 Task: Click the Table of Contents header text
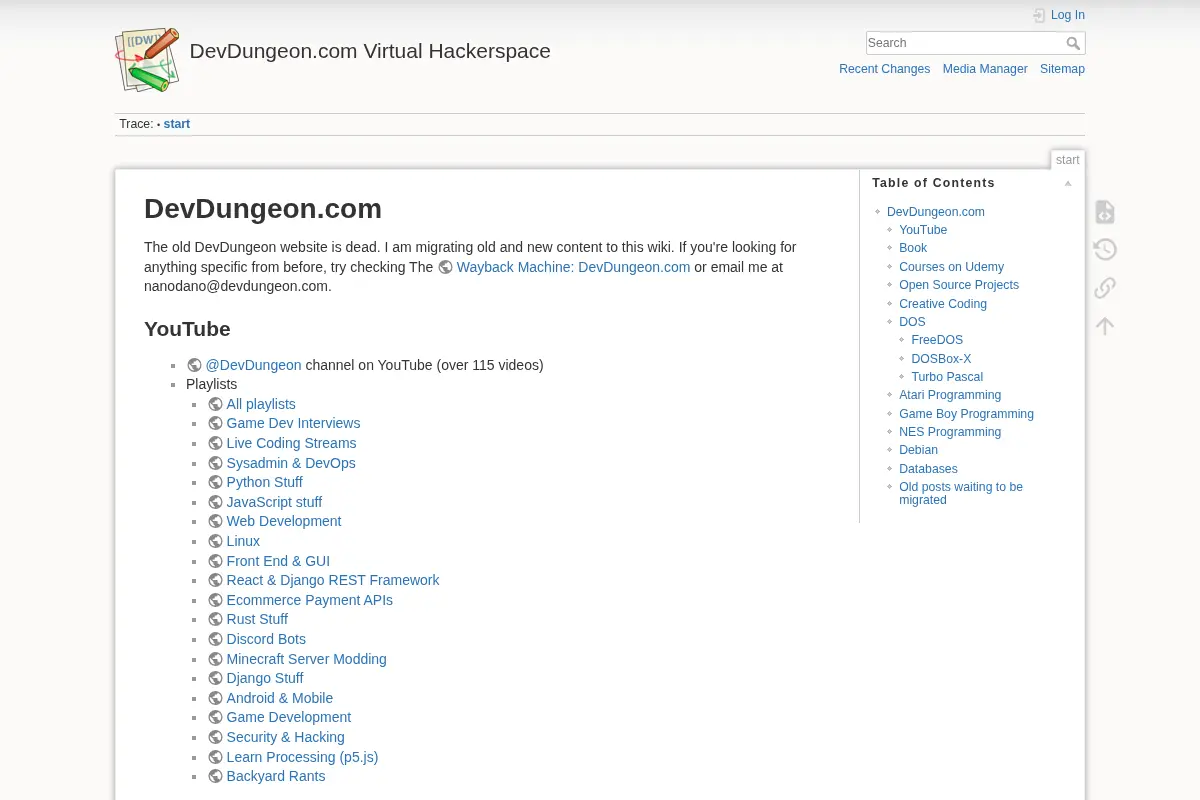[933, 183]
